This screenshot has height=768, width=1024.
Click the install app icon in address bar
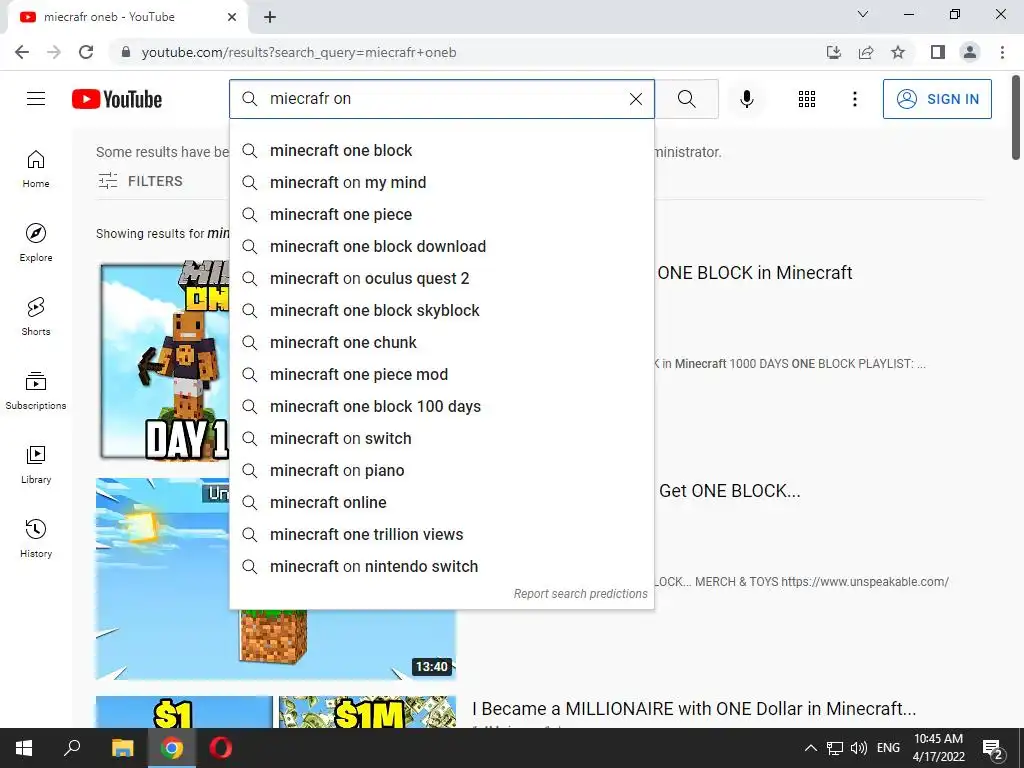pyautogui.click(x=833, y=52)
